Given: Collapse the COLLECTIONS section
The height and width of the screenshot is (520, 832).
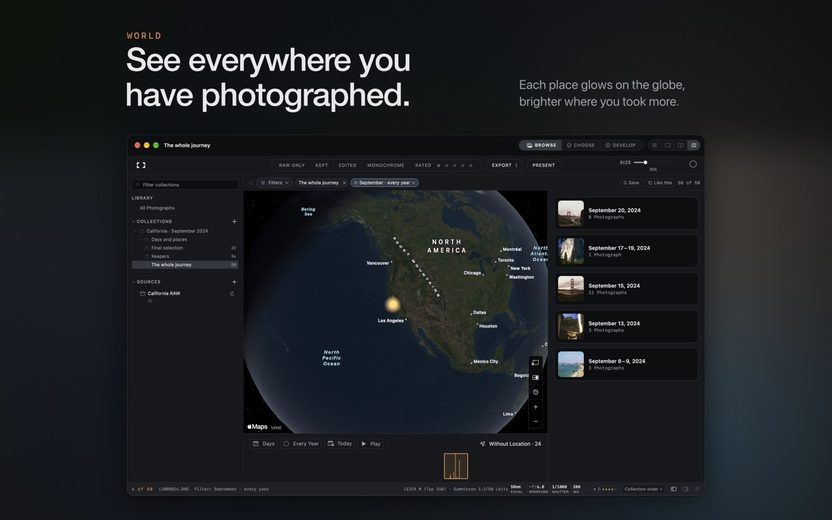Looking at the screenshot, I should click(x=133, y=221).
